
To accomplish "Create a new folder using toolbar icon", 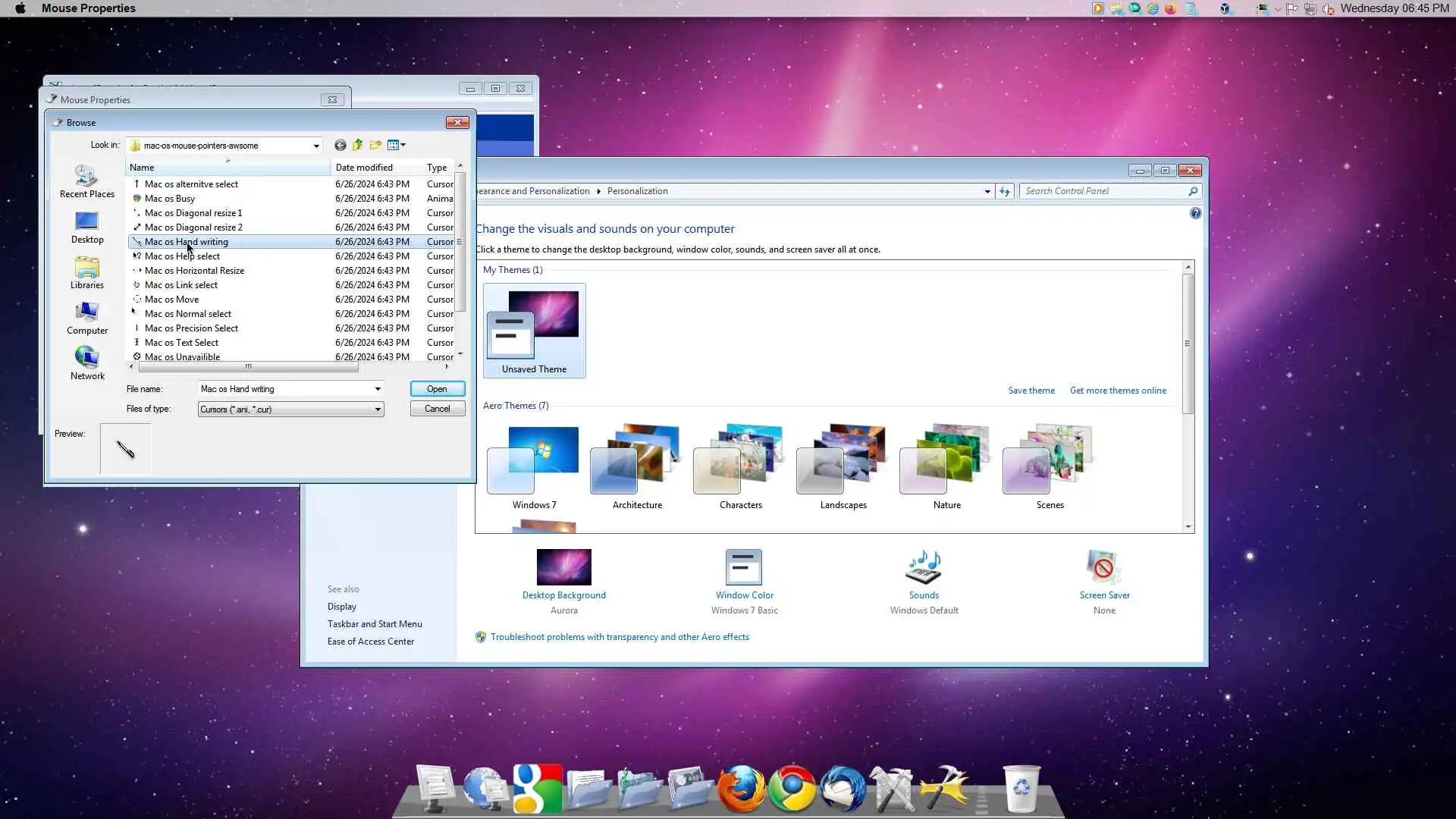I will pos(375,145).
